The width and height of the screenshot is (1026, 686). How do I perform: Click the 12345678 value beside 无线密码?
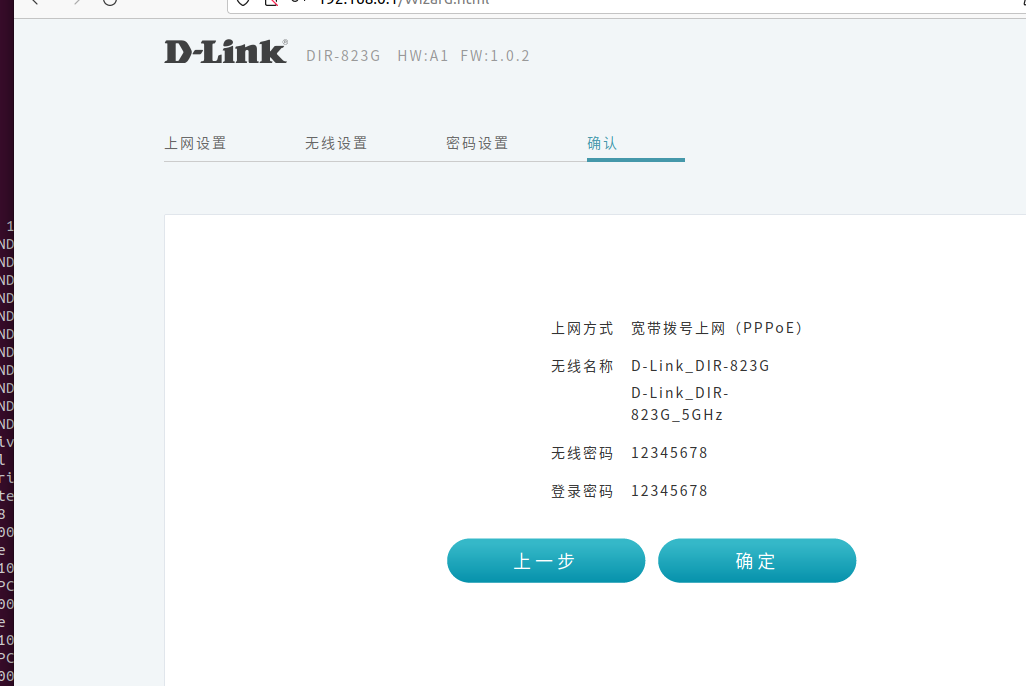(x=669, y=453)
